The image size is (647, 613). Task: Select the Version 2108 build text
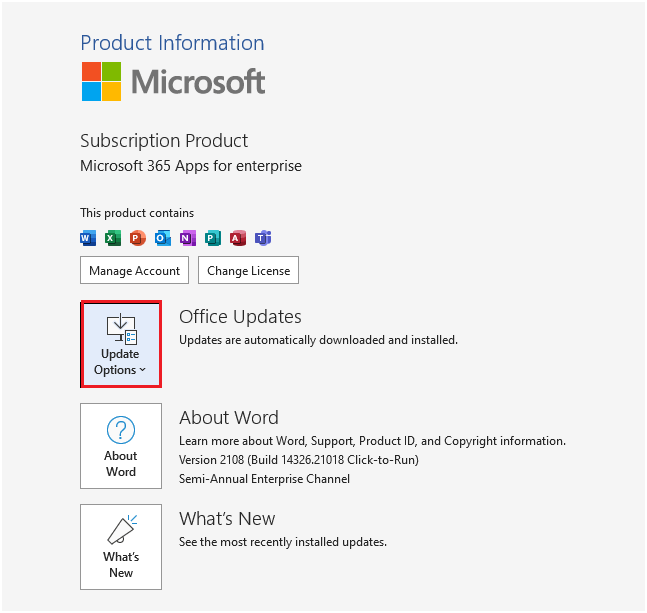click(298, 460)
